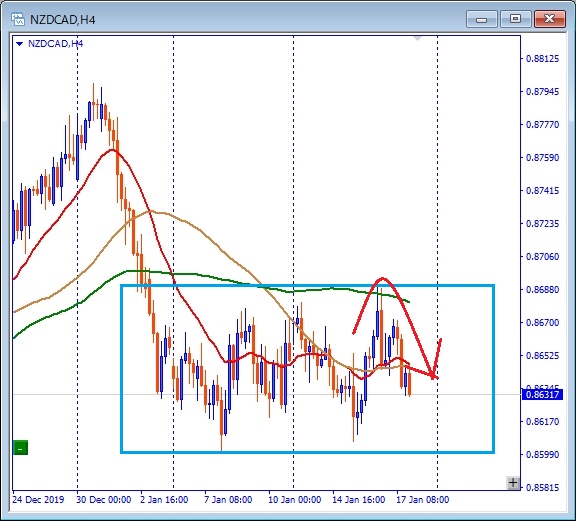This screenshot has width=576, height=521.
Task: Minimize the NZDCAD,H4 chart window
Action: [481, 19]
